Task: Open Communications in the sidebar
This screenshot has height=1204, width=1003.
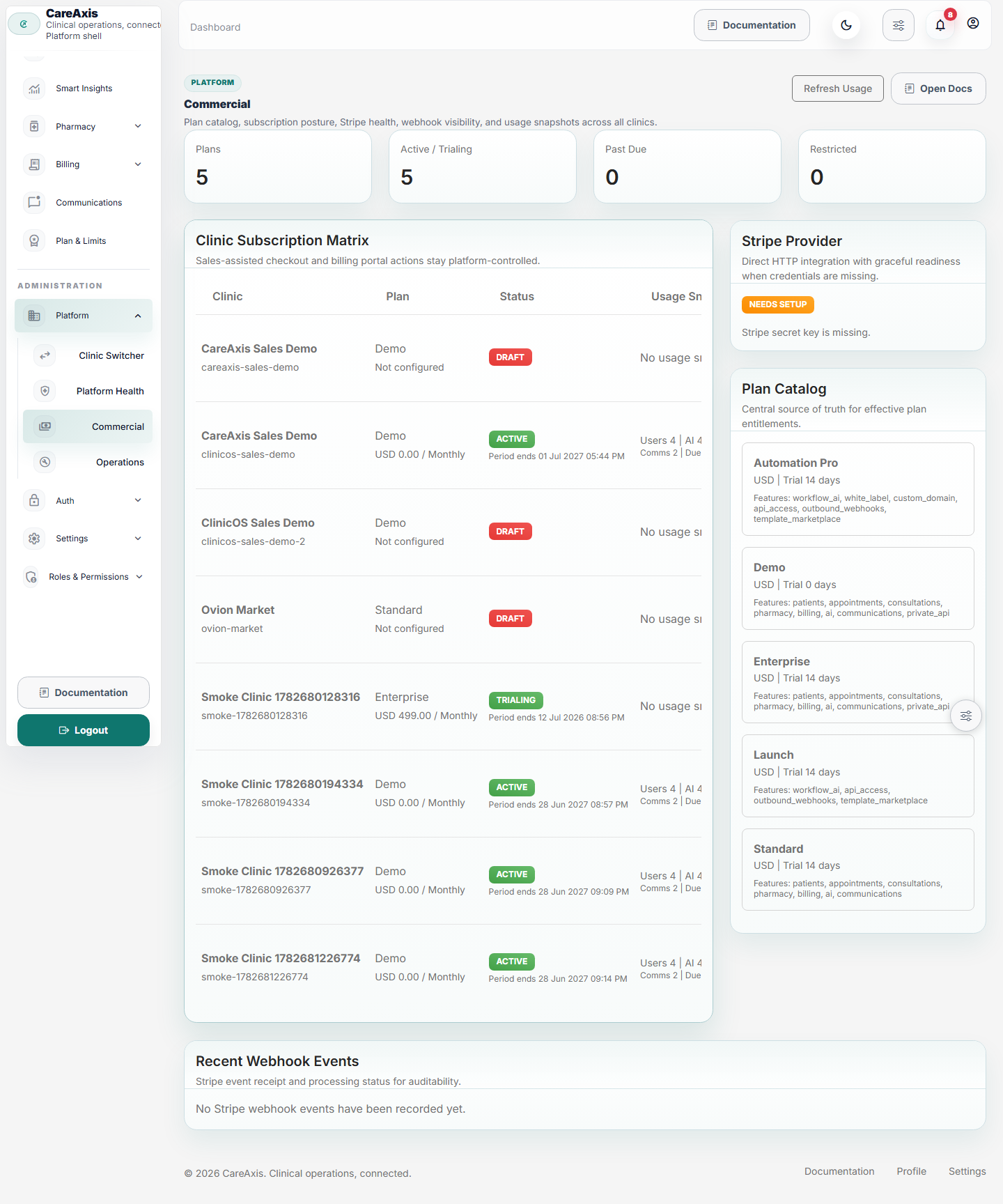Action: tap(84, 203)
